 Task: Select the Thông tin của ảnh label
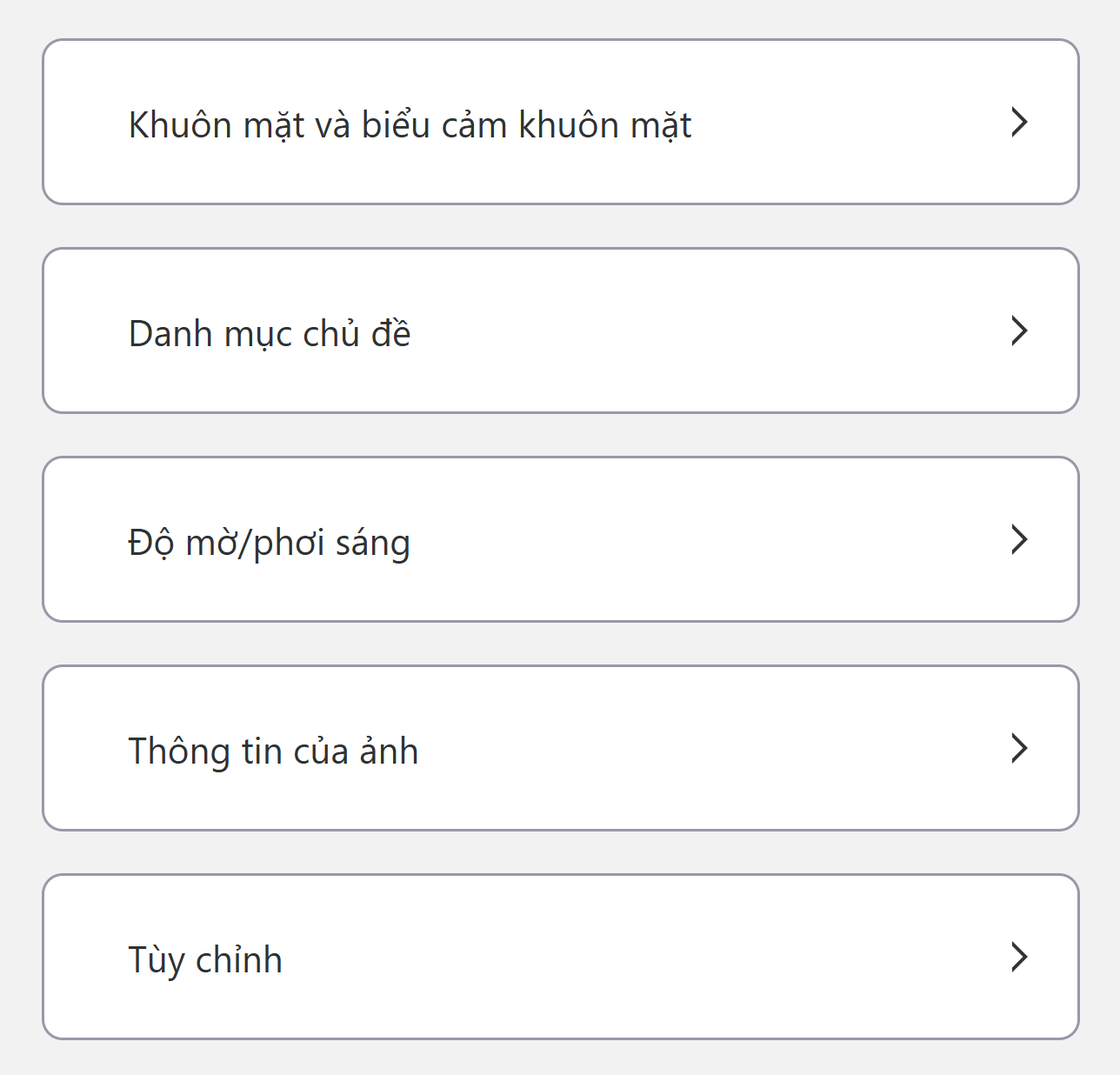(x=273, y=751)
